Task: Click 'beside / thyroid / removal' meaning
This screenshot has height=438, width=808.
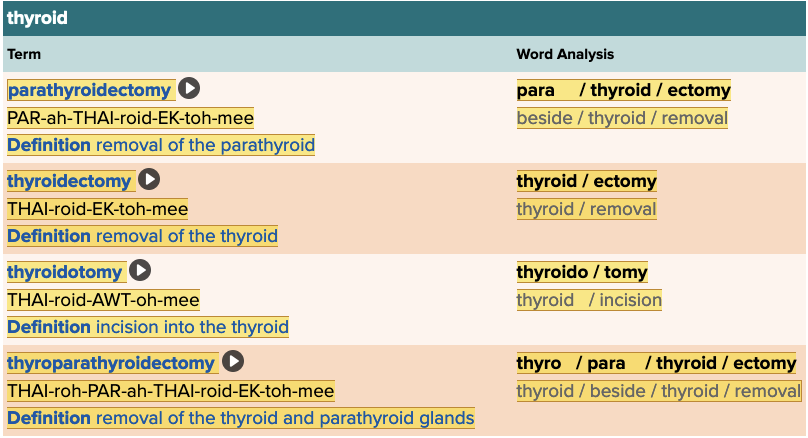Action: tap(622, 118)
